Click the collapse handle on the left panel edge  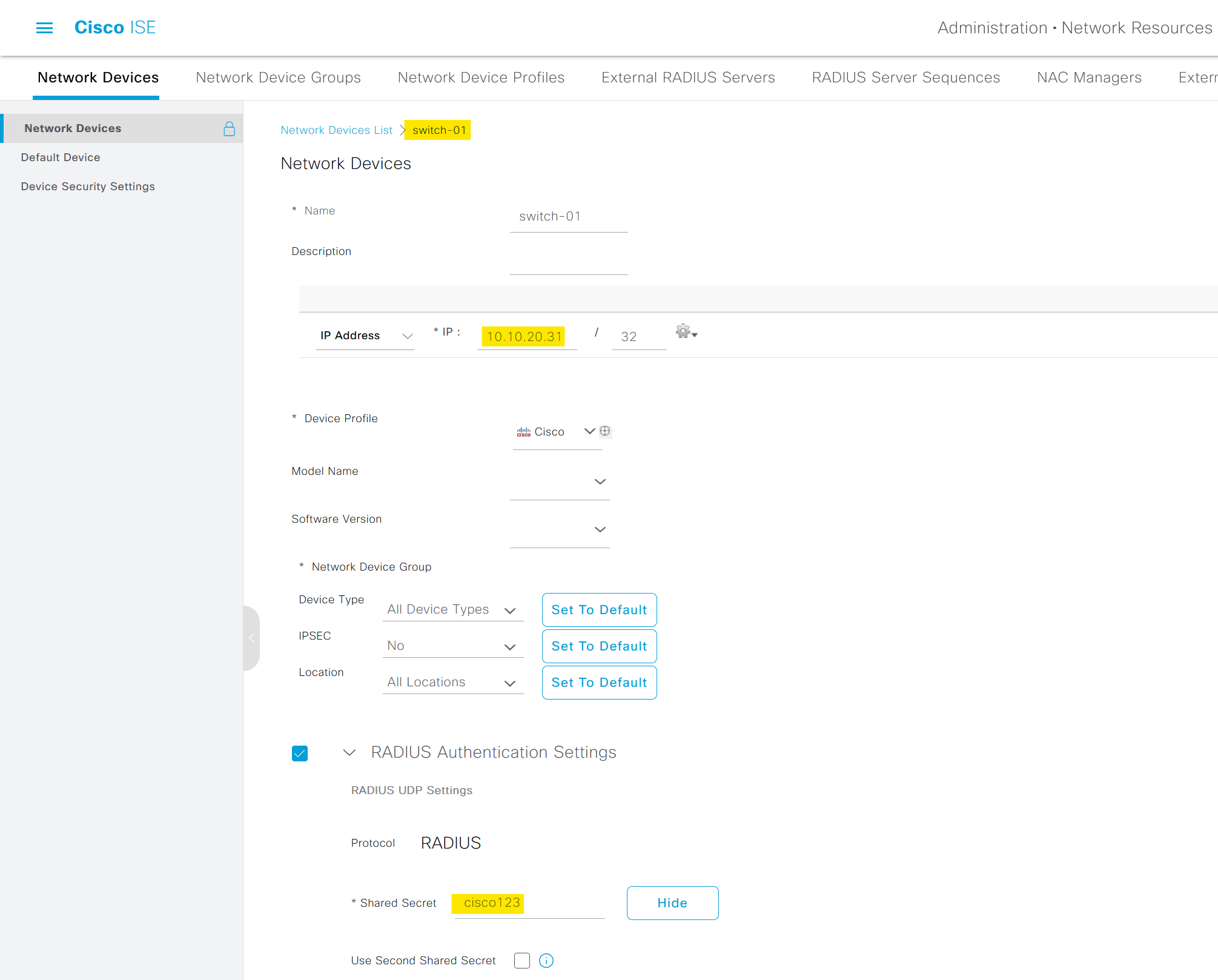click(x=251, y=638)
